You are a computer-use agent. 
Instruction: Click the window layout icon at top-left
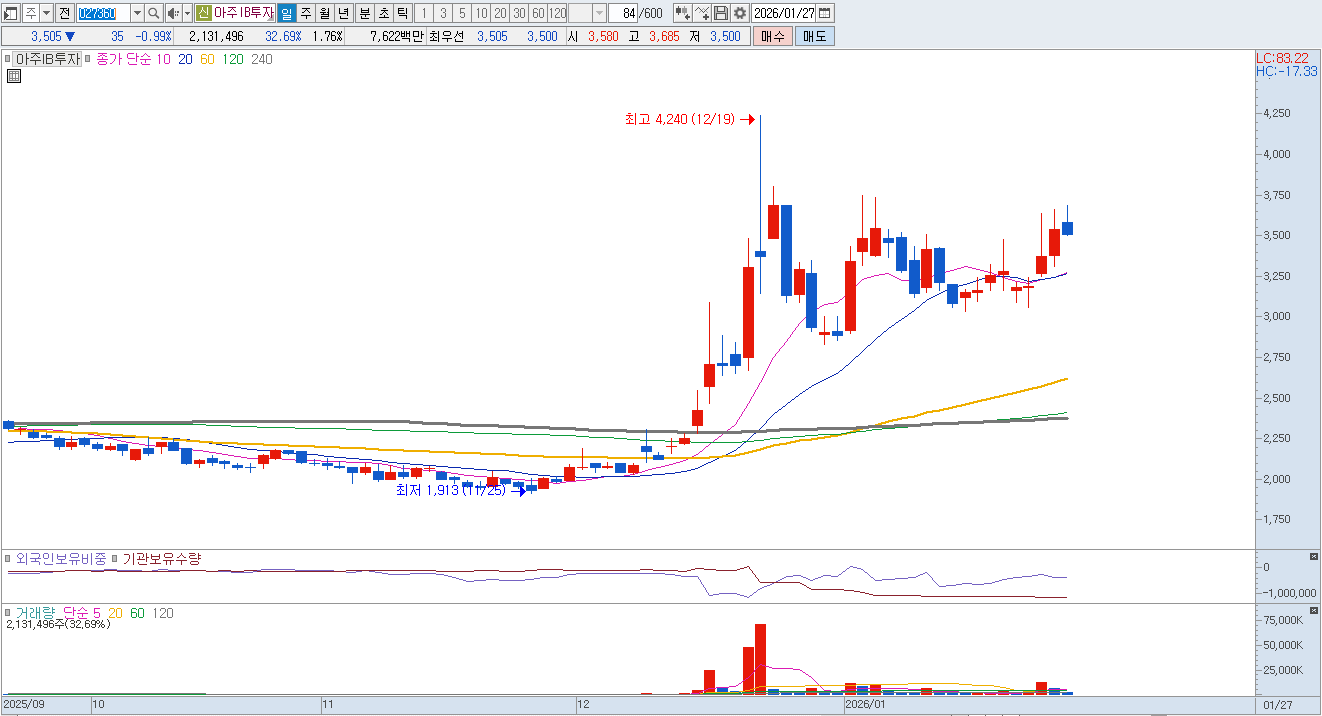click(11, 13)
